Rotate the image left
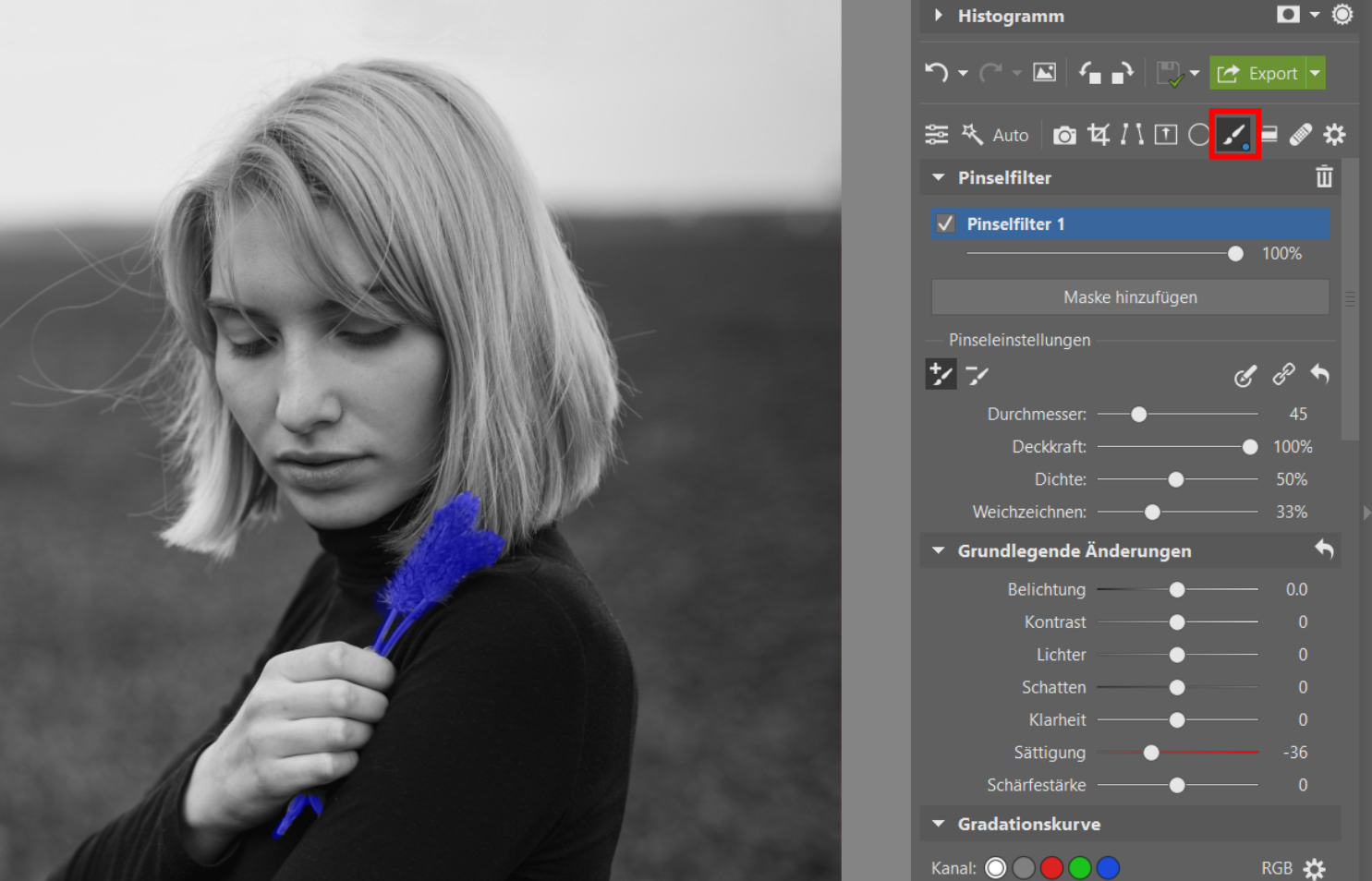This screenshot has height=881, width=1372. click(1090, 73)
